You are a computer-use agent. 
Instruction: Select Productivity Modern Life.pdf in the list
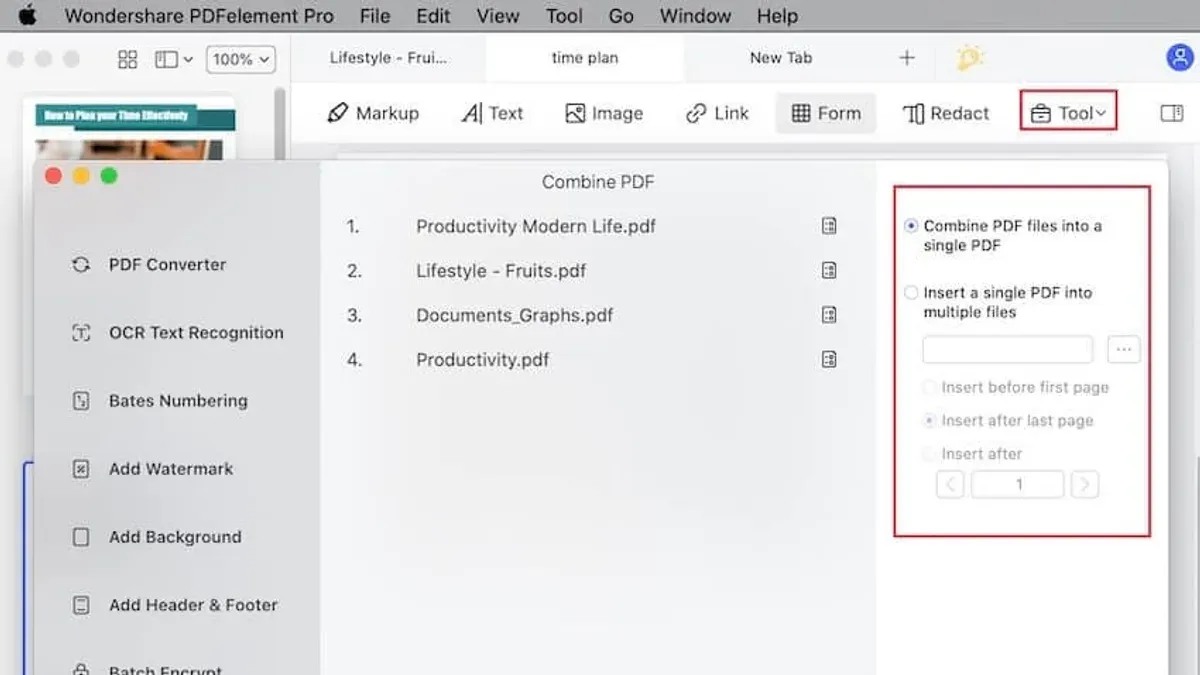point(536,226)
